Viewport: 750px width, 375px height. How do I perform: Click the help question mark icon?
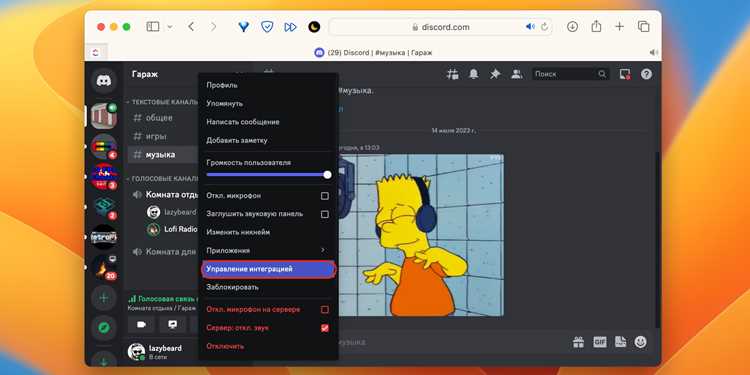tap(646, 74)
